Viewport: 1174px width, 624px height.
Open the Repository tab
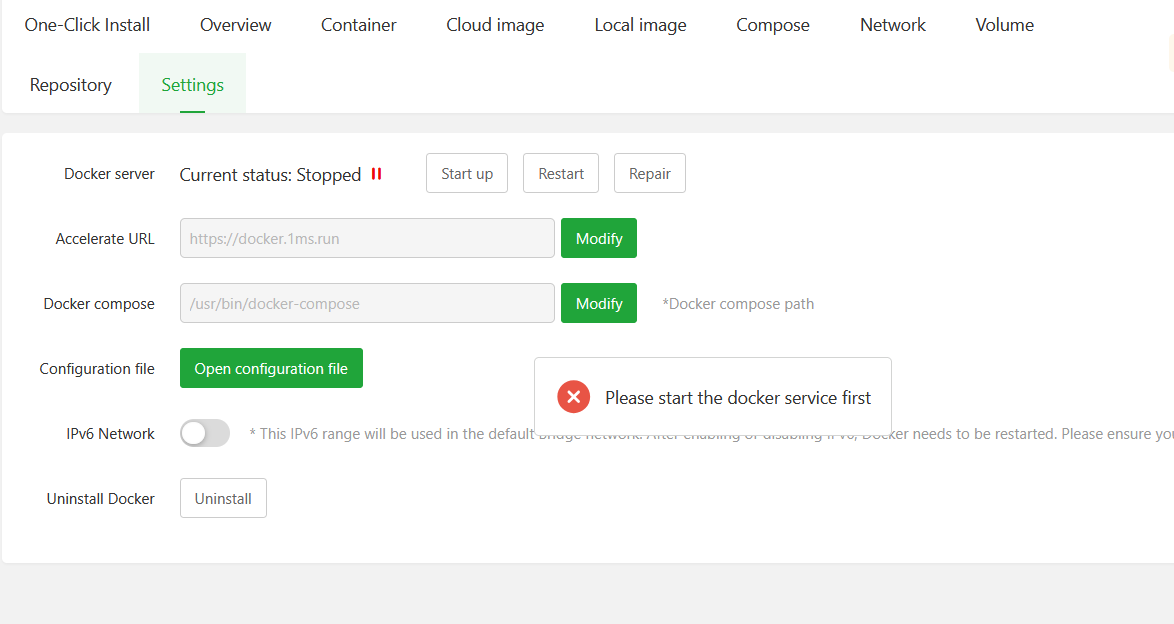click(71, 85)
